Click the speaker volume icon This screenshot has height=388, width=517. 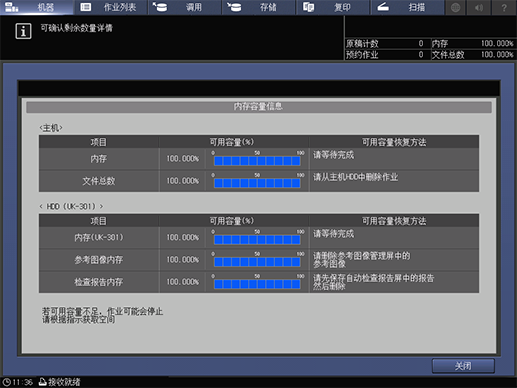(x=479, y=7)
